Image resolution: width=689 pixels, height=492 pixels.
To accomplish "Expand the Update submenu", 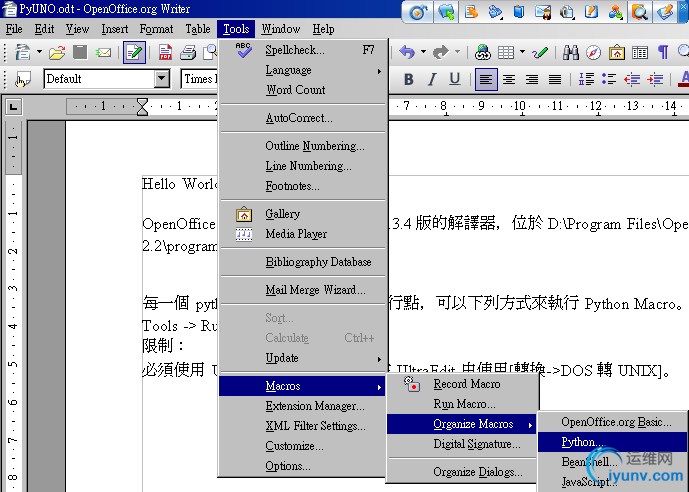I will click(x=303, y=358).
